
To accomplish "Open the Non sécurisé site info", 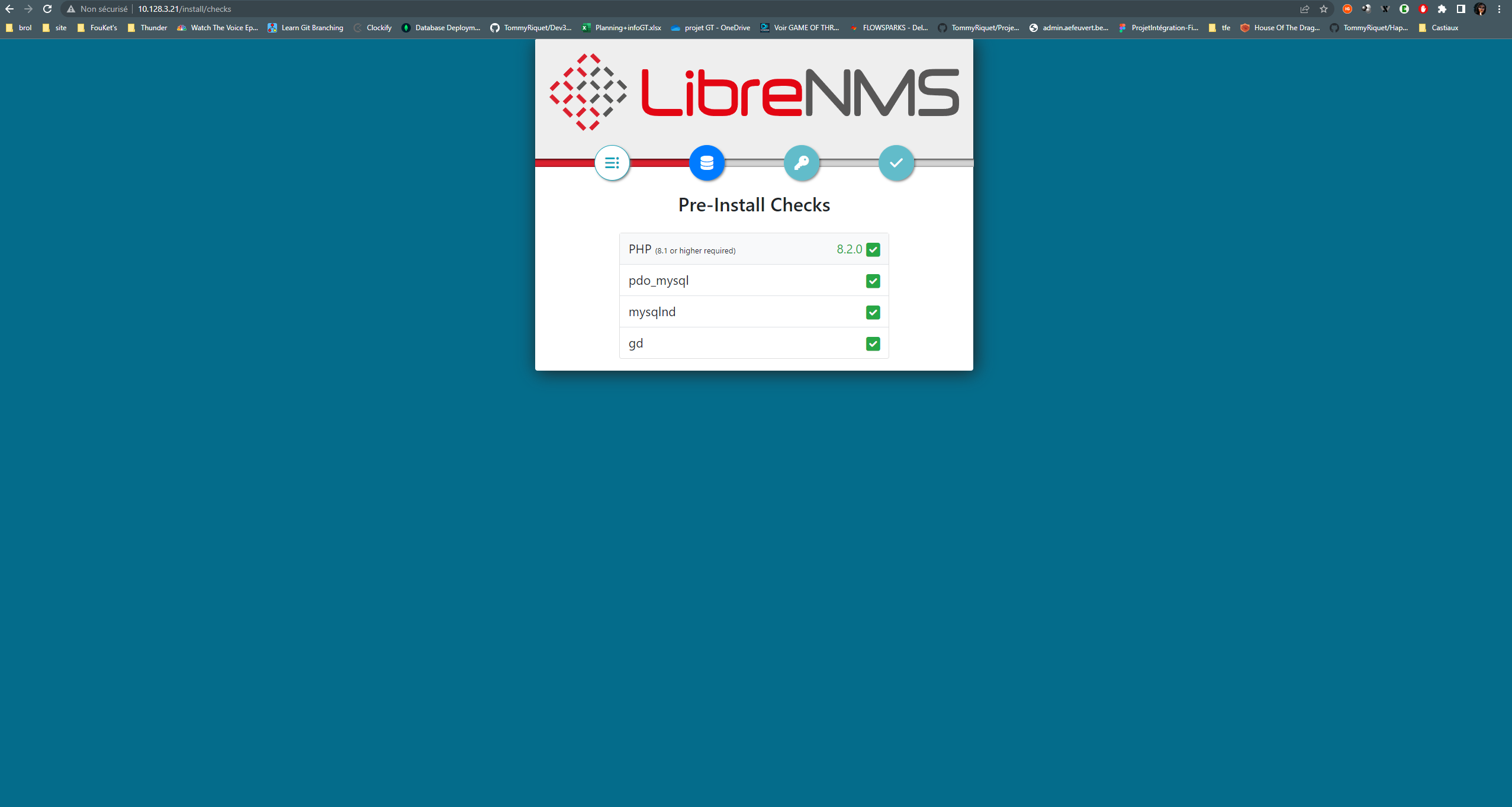I will (97, 9).
